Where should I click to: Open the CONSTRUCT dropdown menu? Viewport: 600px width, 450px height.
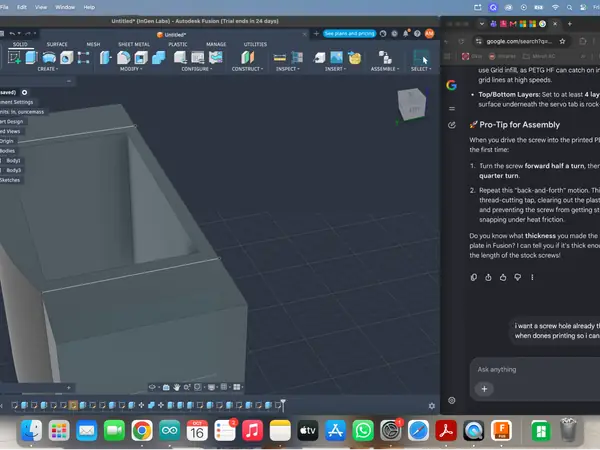(x=248, y=69)
